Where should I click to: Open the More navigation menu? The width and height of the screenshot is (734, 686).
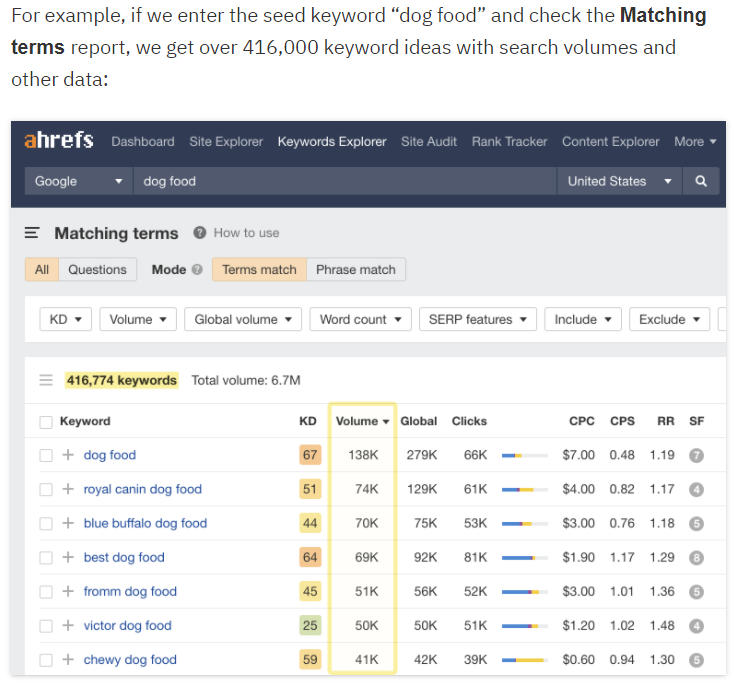click(695, 141)
